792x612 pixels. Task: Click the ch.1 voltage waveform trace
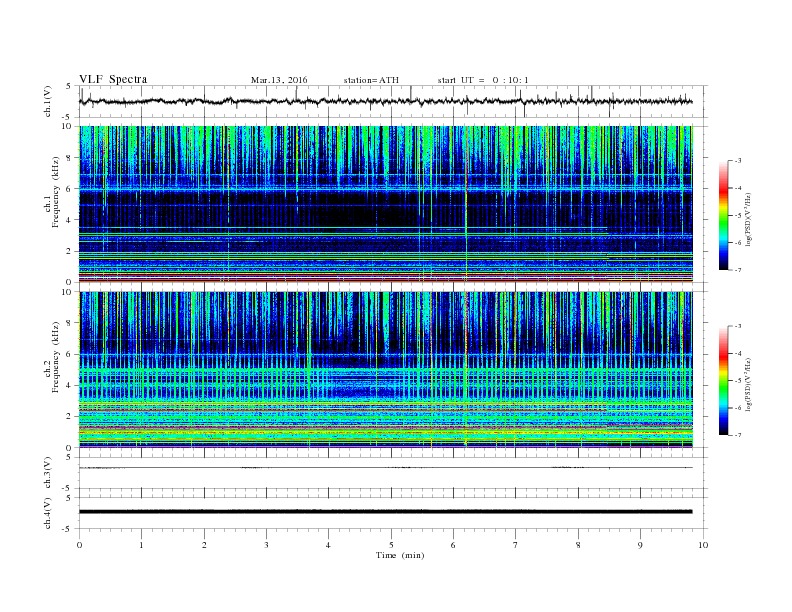[385, 101]
